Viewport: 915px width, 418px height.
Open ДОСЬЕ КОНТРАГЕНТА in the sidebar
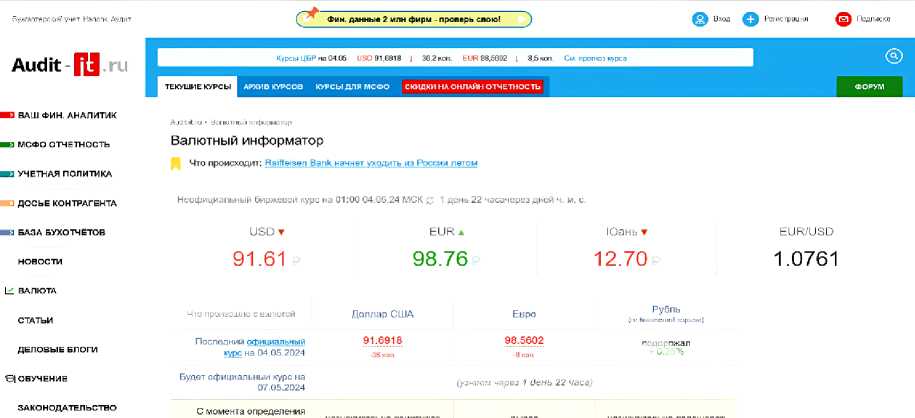(x=67, y=203)
